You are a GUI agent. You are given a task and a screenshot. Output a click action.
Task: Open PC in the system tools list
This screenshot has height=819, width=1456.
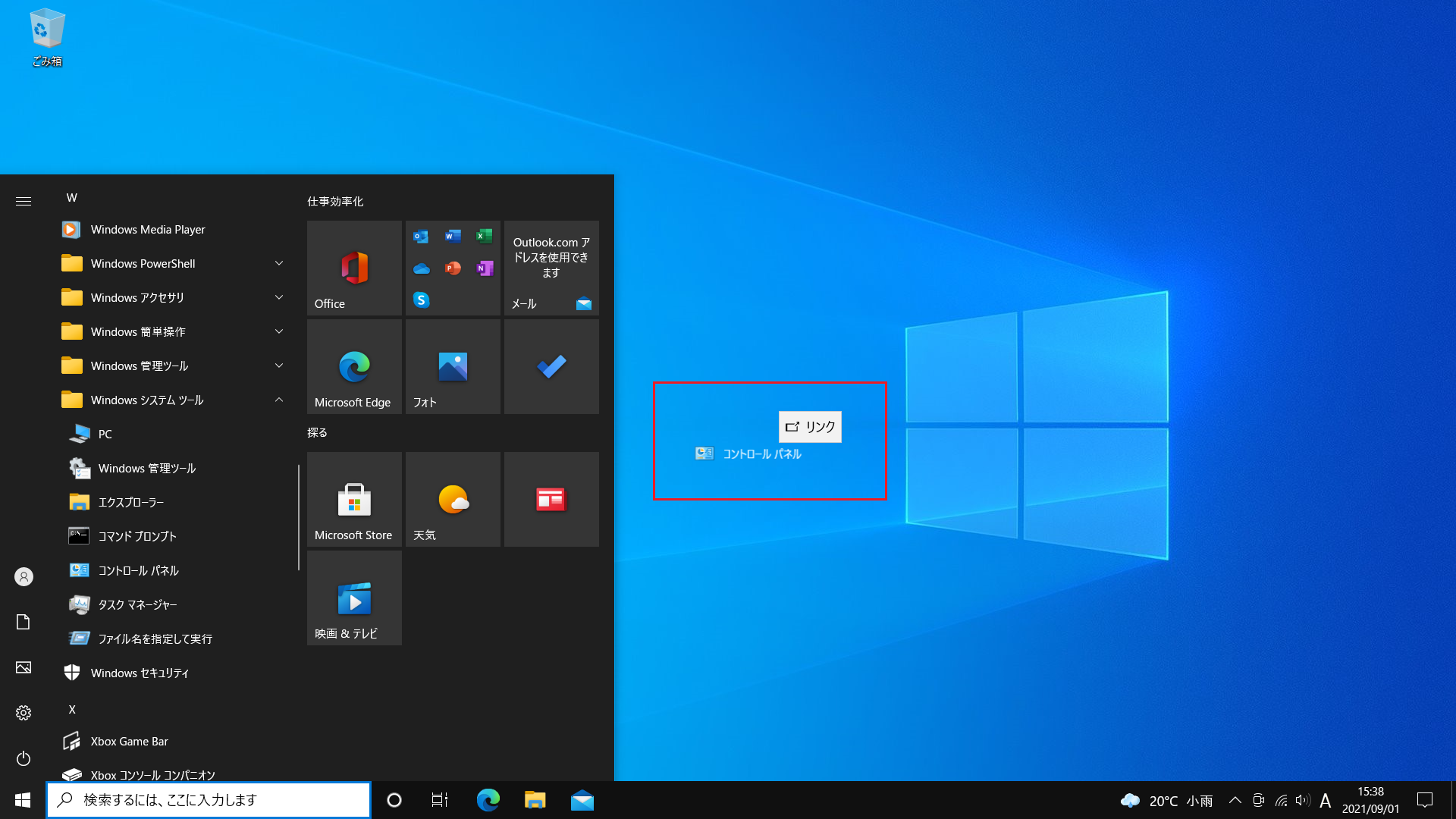click(x=173, y=434)
